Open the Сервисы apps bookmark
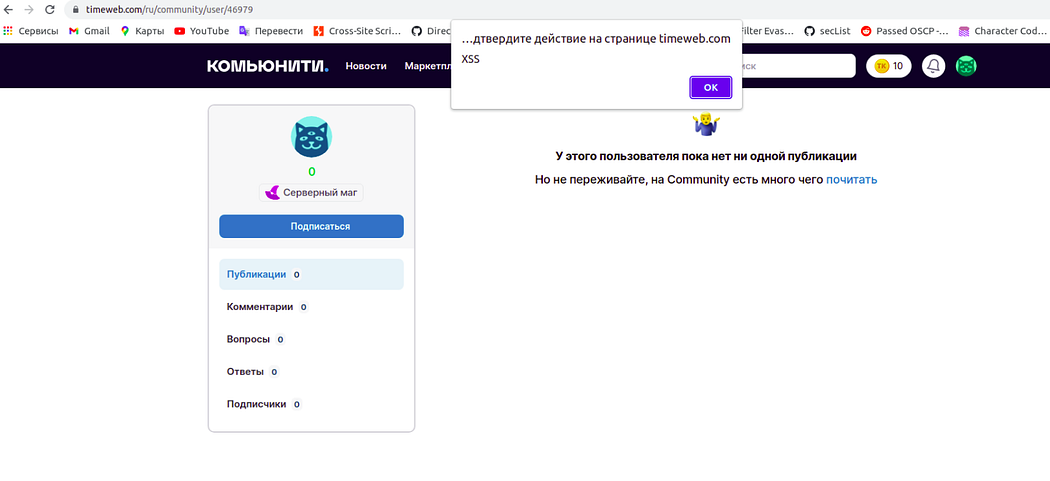The image size is (1050, 481). coord(31,31)
